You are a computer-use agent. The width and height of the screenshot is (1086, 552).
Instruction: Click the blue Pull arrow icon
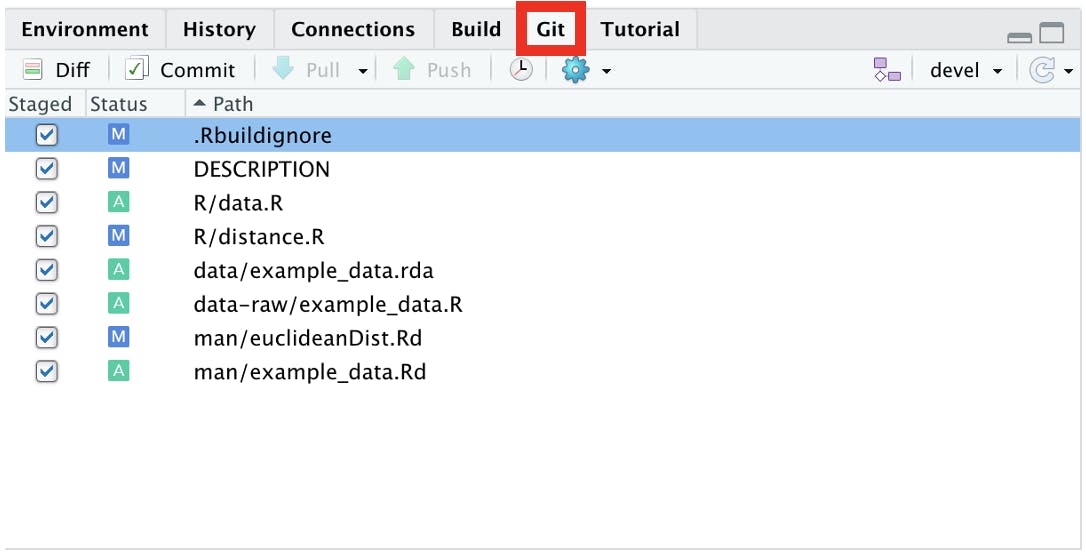(x=283, y=69)
